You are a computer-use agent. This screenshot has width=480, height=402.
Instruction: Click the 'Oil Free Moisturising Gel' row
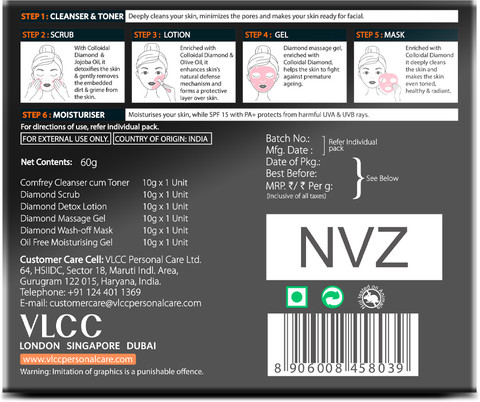pyautogui.click(x=104, y=242)
